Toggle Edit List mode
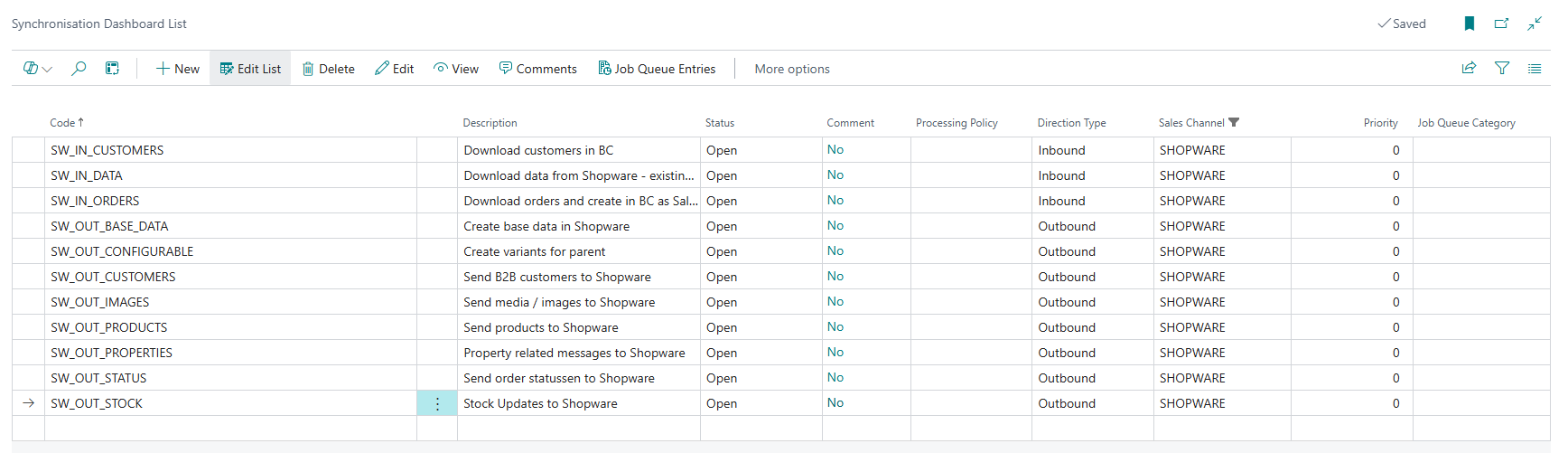This screenshot has height=453, width=1568. [250, 69]
